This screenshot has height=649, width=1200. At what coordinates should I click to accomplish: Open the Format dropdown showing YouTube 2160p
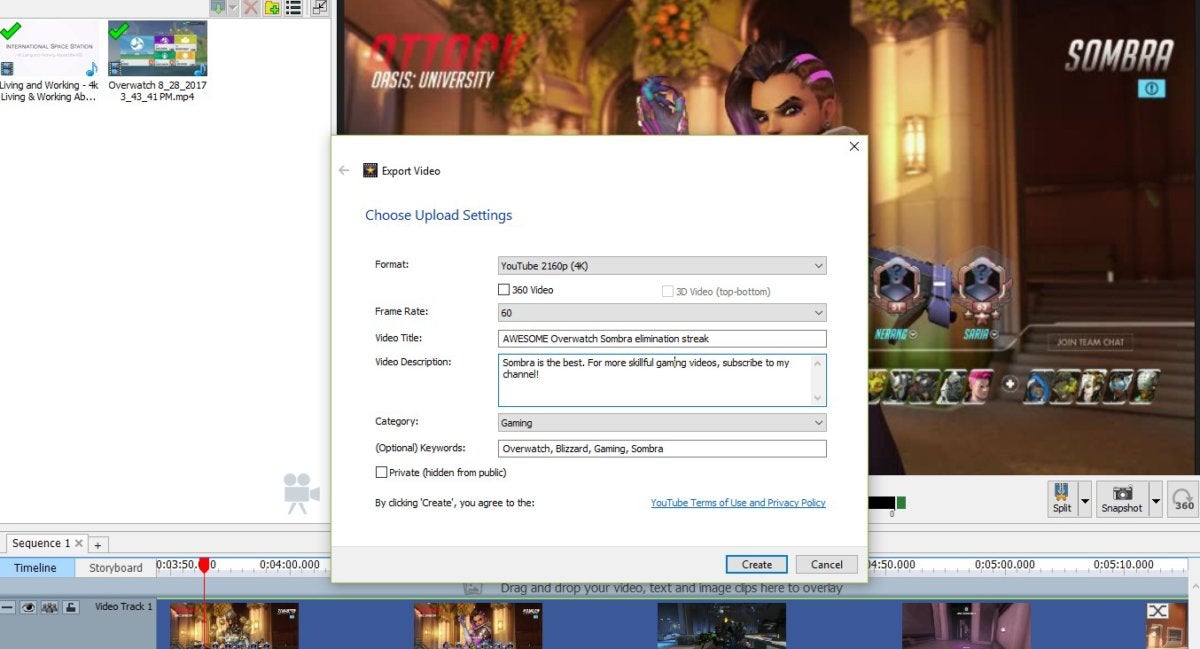click(662, 265)
